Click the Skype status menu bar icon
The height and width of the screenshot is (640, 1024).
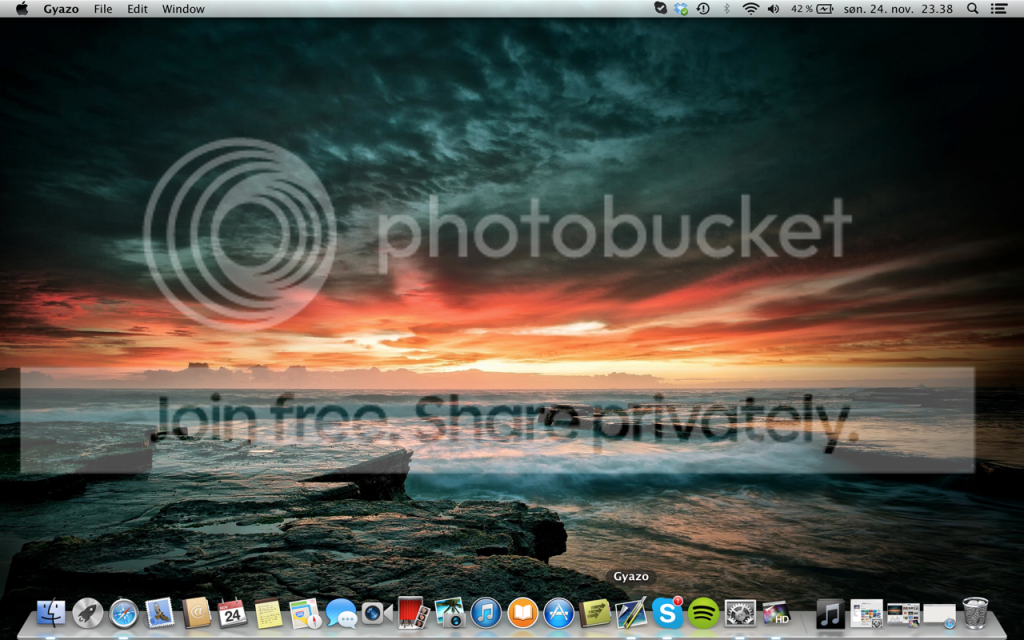pos(660,8)
